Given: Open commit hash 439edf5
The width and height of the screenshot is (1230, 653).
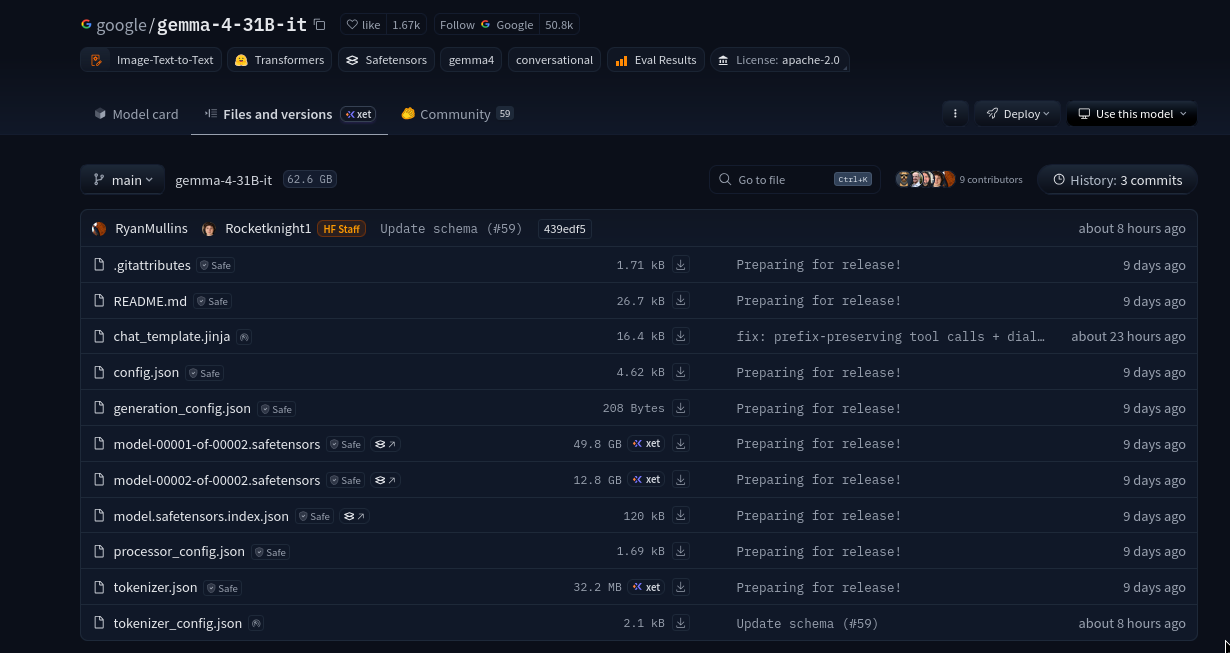Looking at the screenshot, I should pyautogui.click(x=565, y=229).
